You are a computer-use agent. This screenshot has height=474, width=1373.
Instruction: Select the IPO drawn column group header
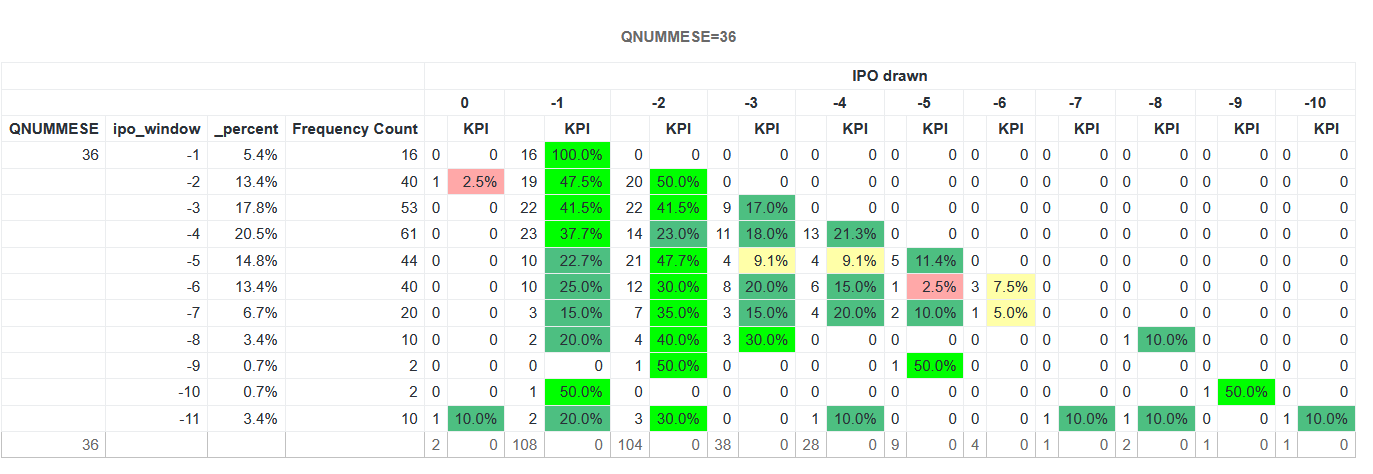click(889, 76)
